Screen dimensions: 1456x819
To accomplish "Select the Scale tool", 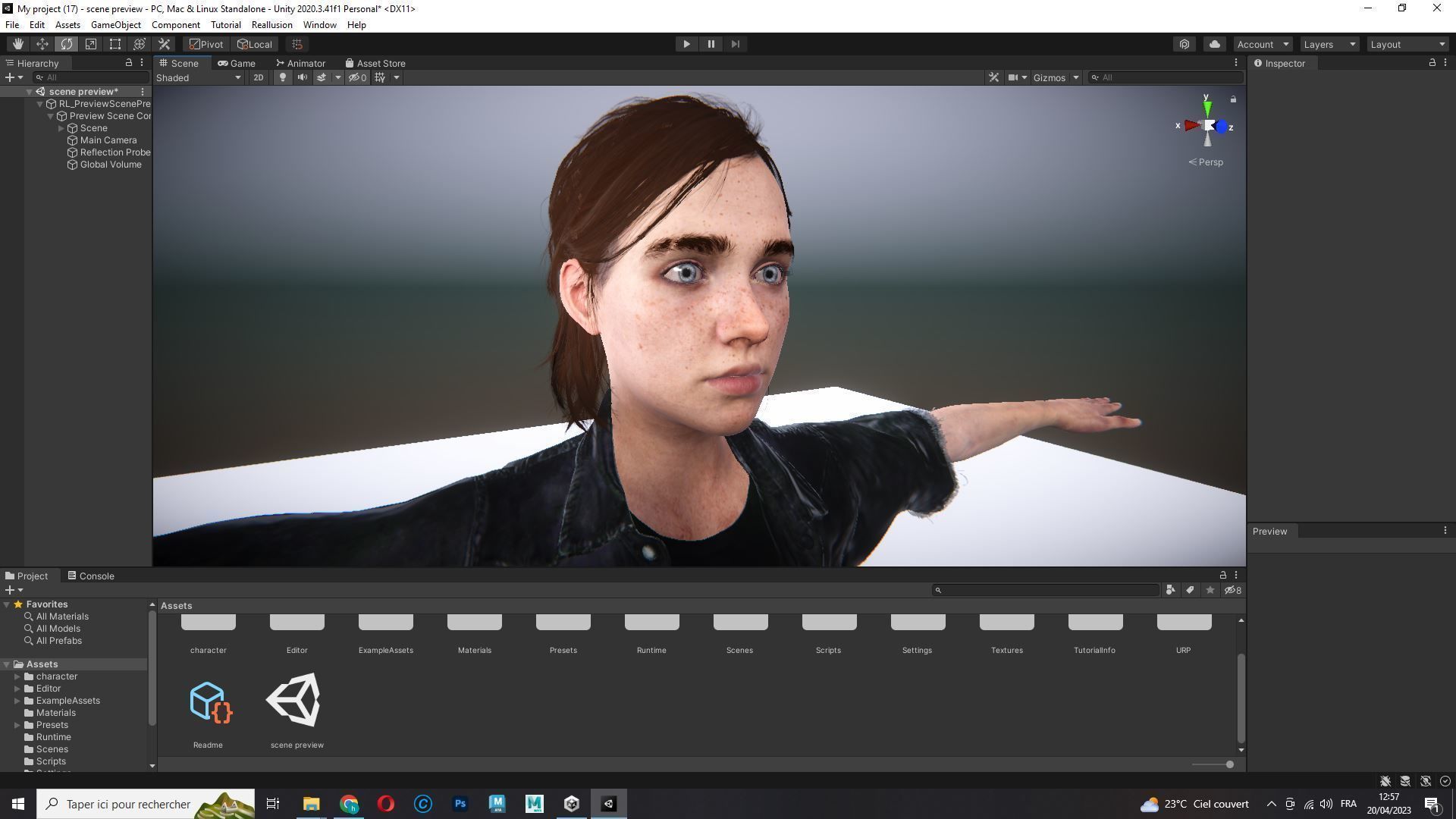I will tap(91, 44).
